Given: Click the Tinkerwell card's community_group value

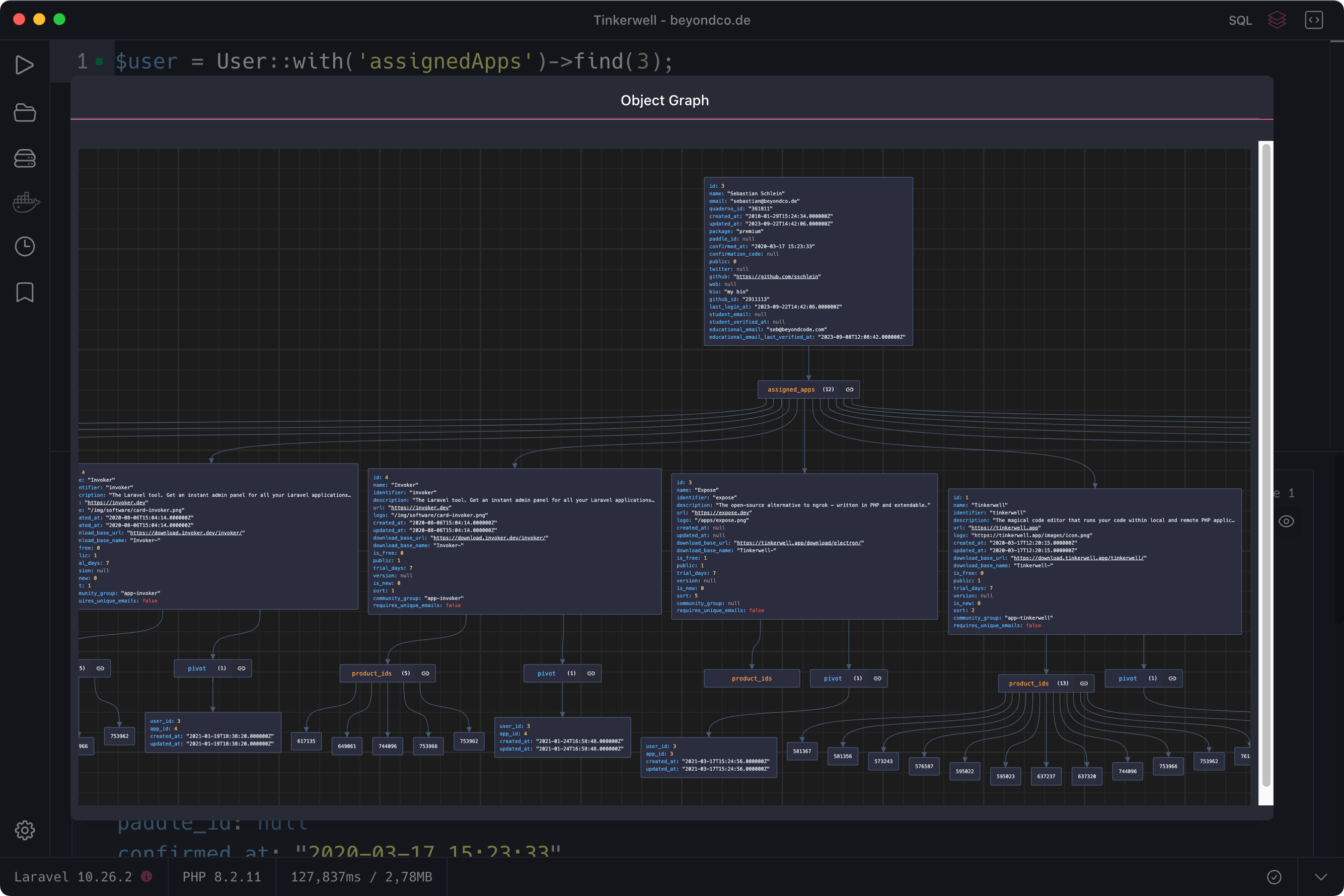Looking at the screenshot, I should coord(1028,618).
